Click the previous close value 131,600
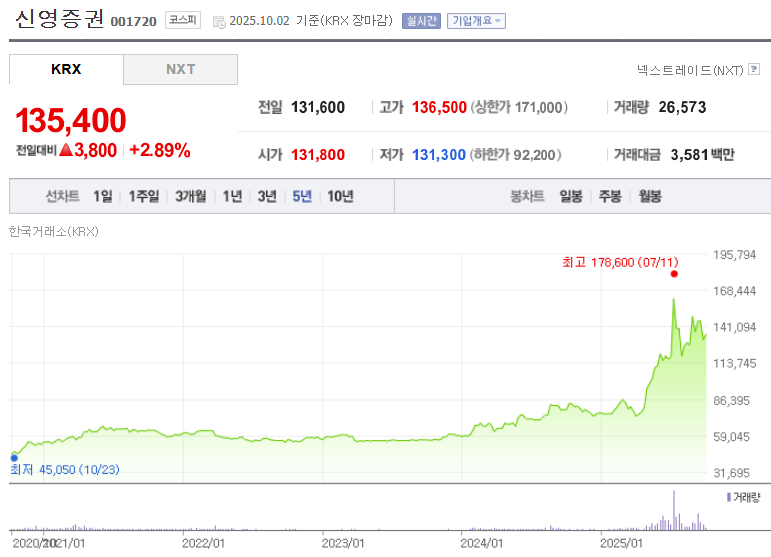Screen dimensions: 771x557 coord(318,107)
